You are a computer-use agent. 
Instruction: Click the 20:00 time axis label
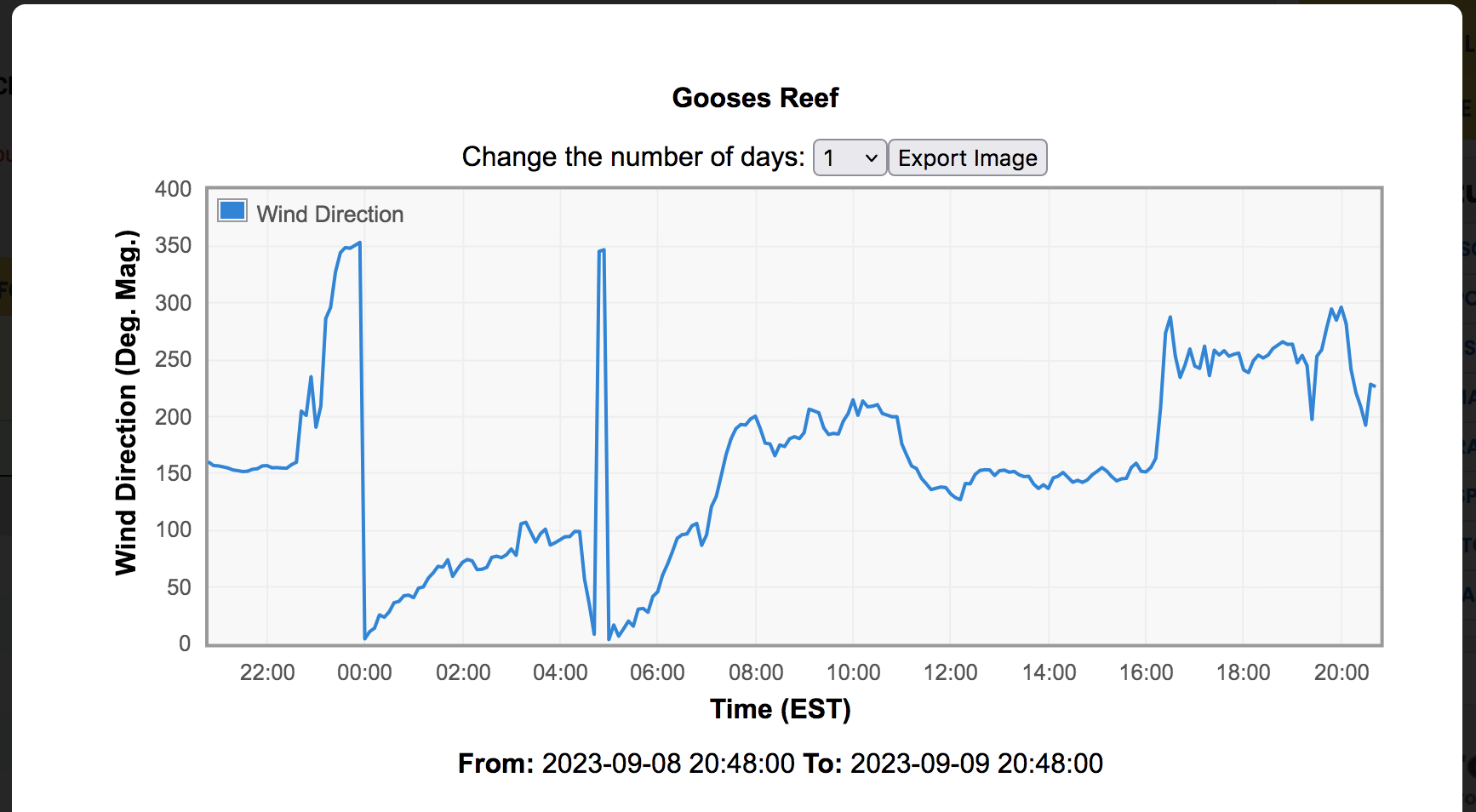click(x=1342, y=672)
